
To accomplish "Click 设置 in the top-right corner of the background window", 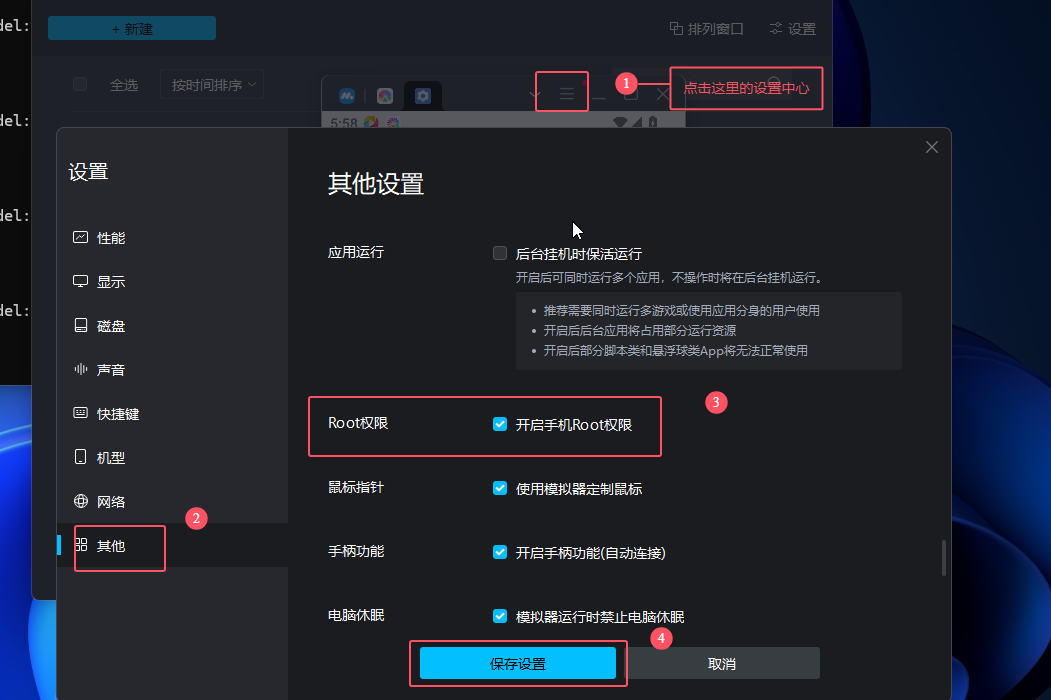I will (793, 29).
